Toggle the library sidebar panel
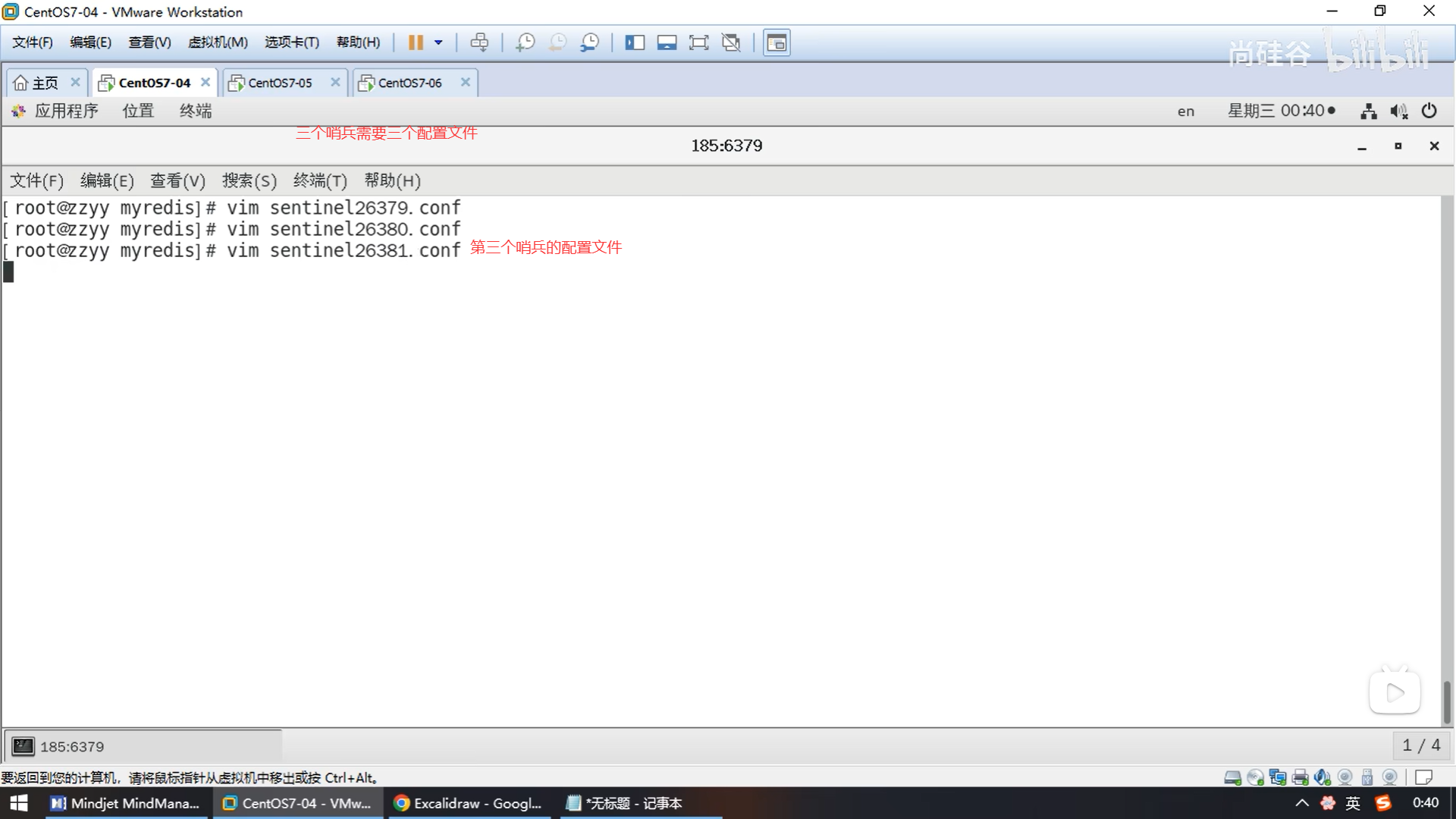 [635, 42]
